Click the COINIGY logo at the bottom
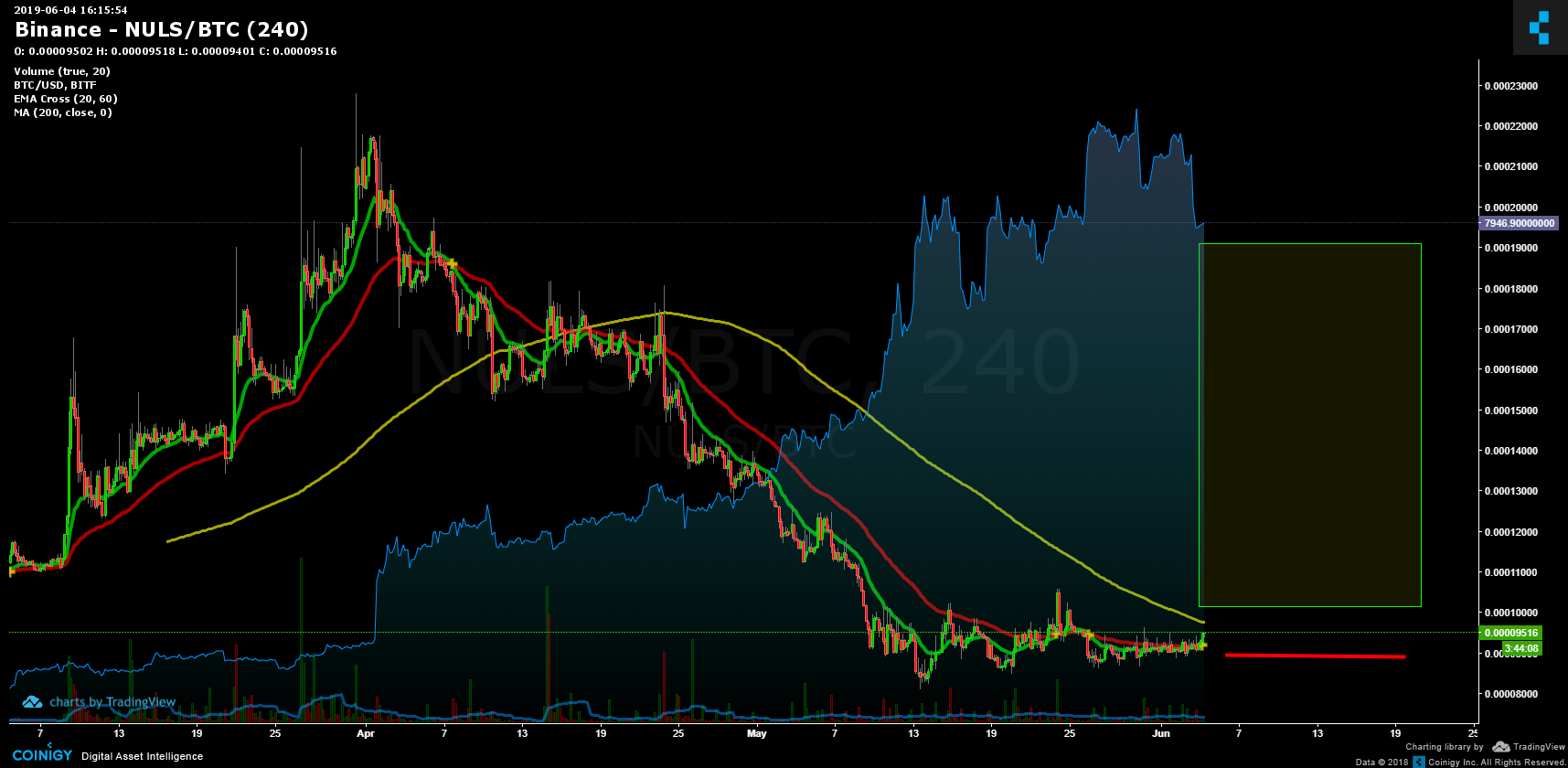The height and width of the screenshot is (768, 1568). tap(42, 755)
